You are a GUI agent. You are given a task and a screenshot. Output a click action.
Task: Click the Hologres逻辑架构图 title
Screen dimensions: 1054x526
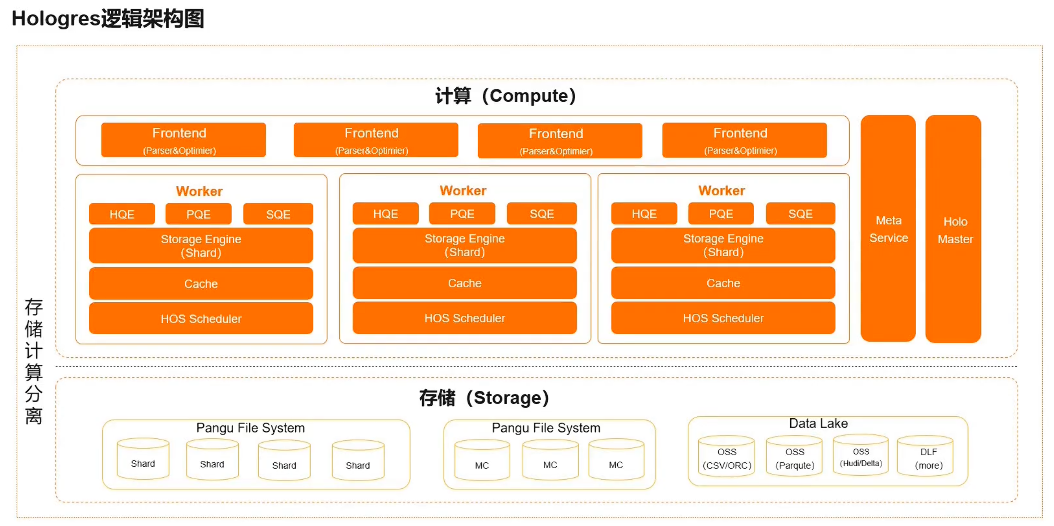(x=108, y=19)
